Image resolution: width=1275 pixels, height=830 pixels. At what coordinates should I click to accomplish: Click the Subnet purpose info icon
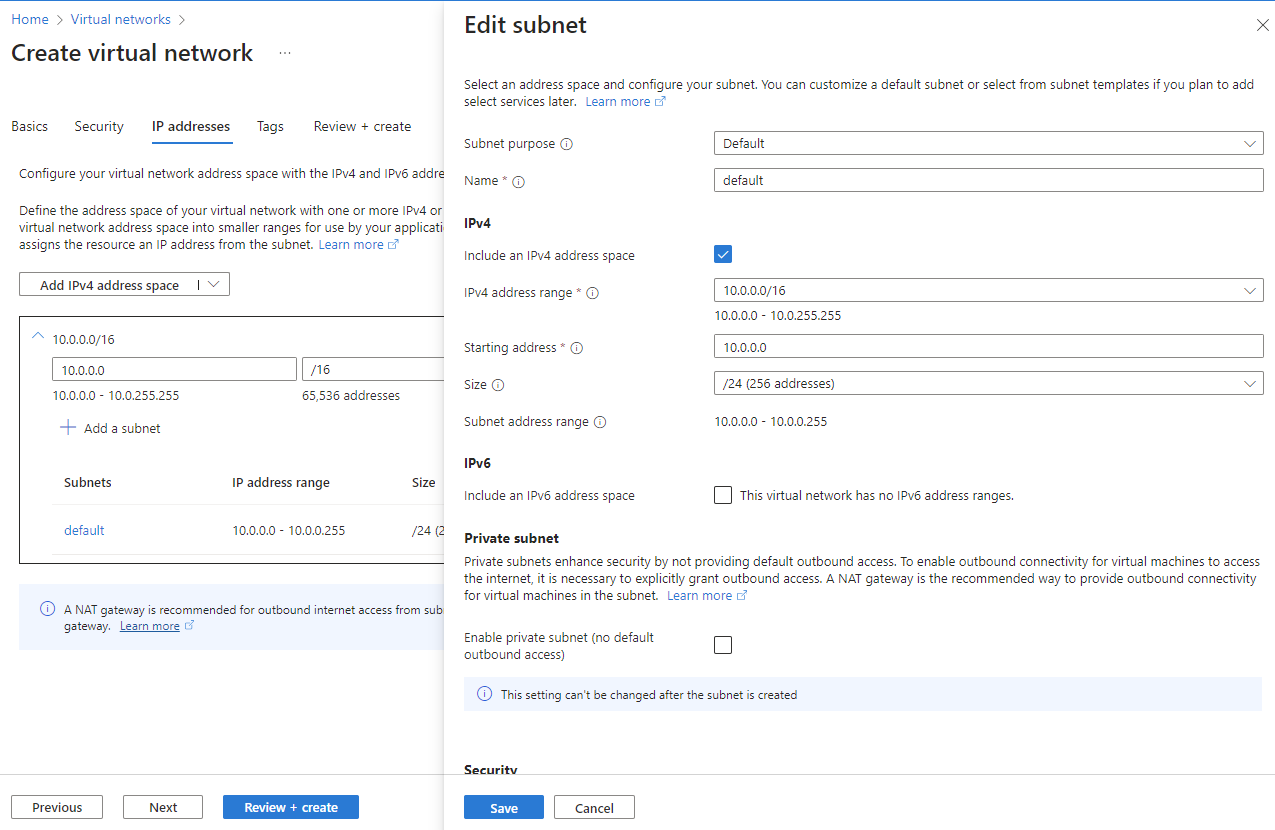[x=567, y=144]
